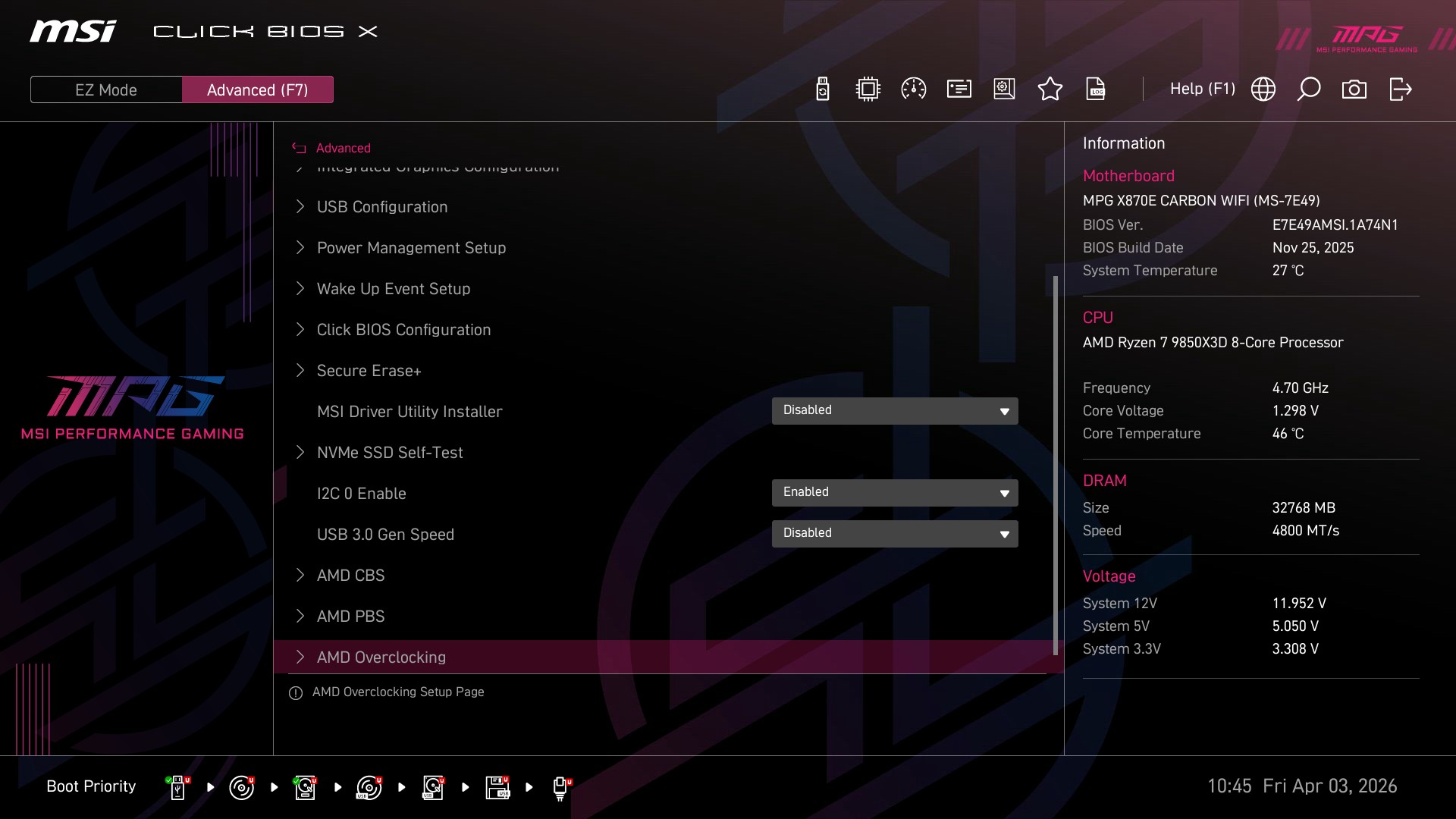Open the speedometer performance icon

(913, 89)
